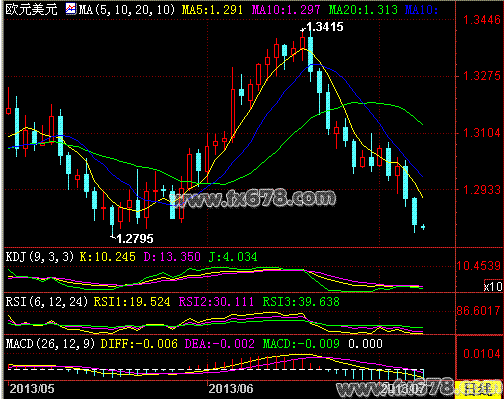
Task: Select the D:13.350 value
Action: click(172, 257)
